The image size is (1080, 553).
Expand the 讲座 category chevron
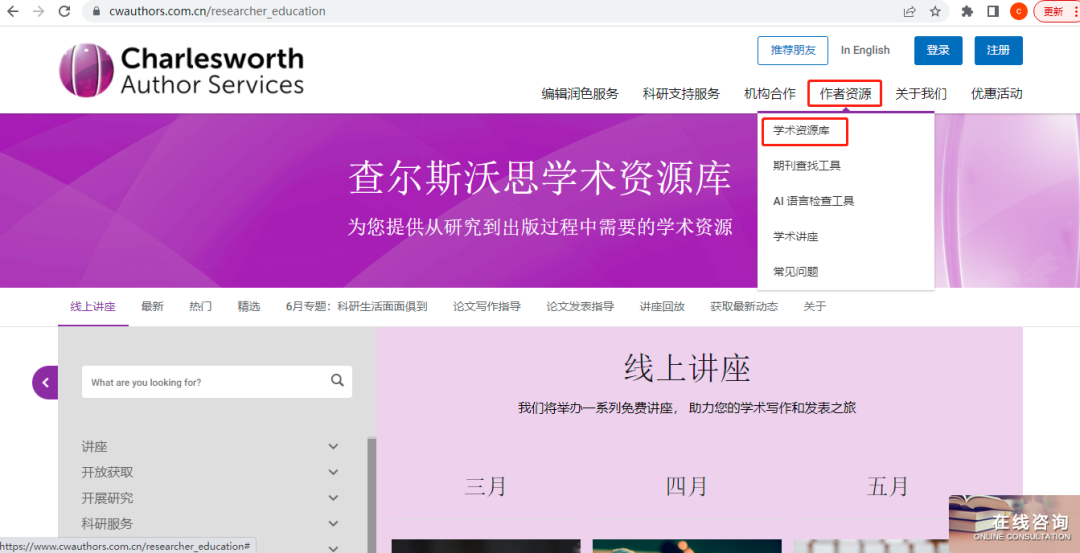coord(333,447)
